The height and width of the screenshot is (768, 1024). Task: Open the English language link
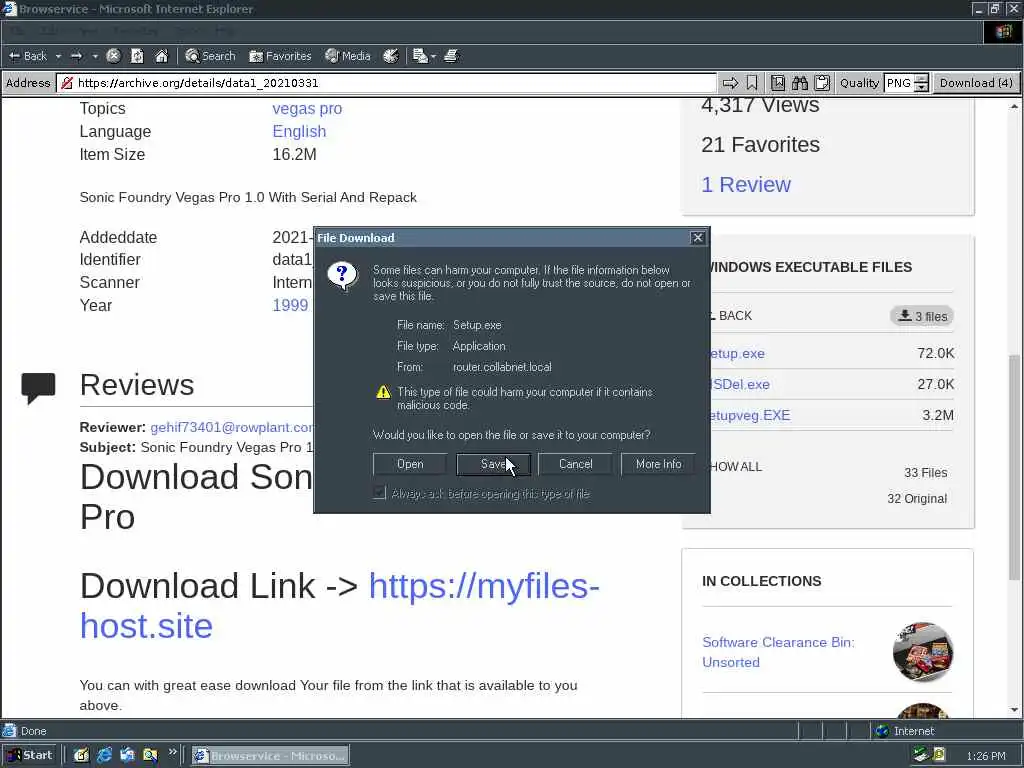coord(299,131)
